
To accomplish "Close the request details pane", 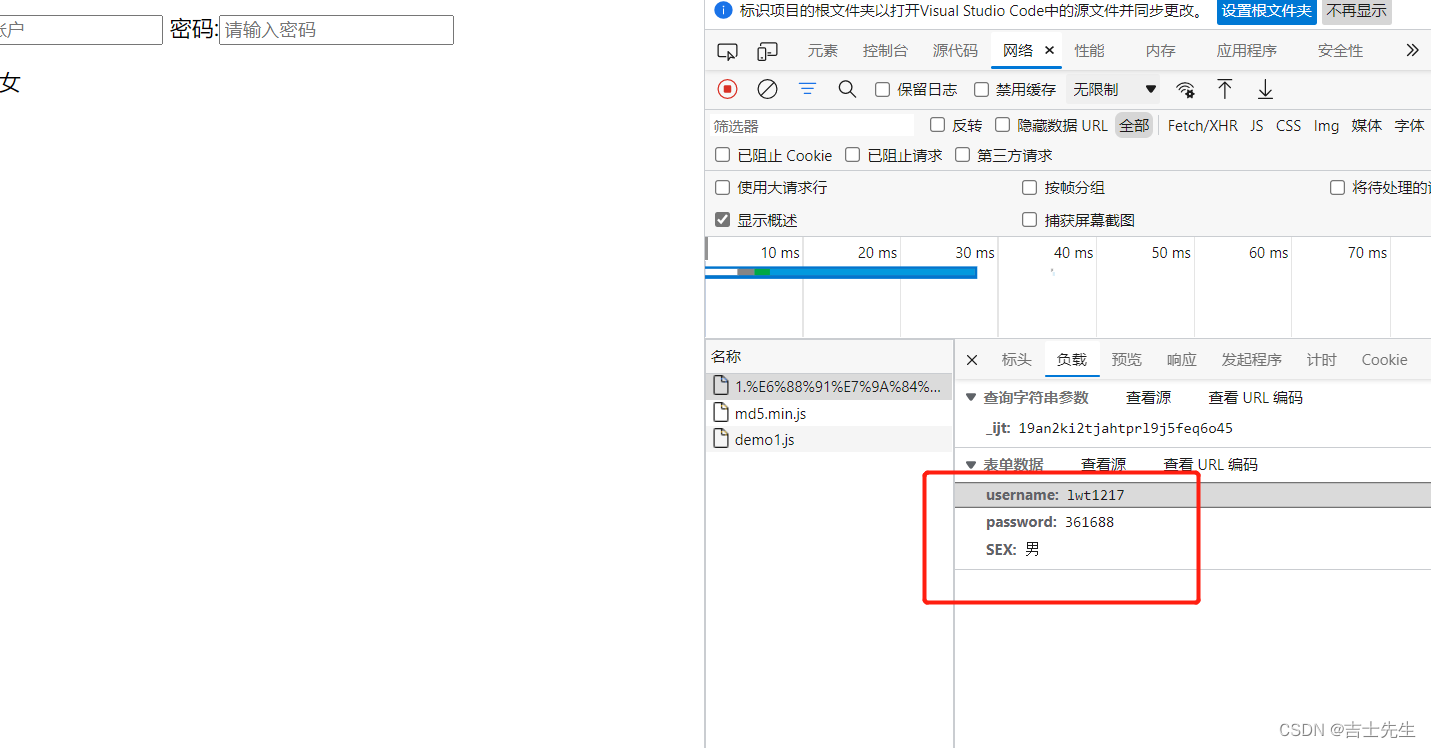I will pyautogui.click(x=972, y=360).
